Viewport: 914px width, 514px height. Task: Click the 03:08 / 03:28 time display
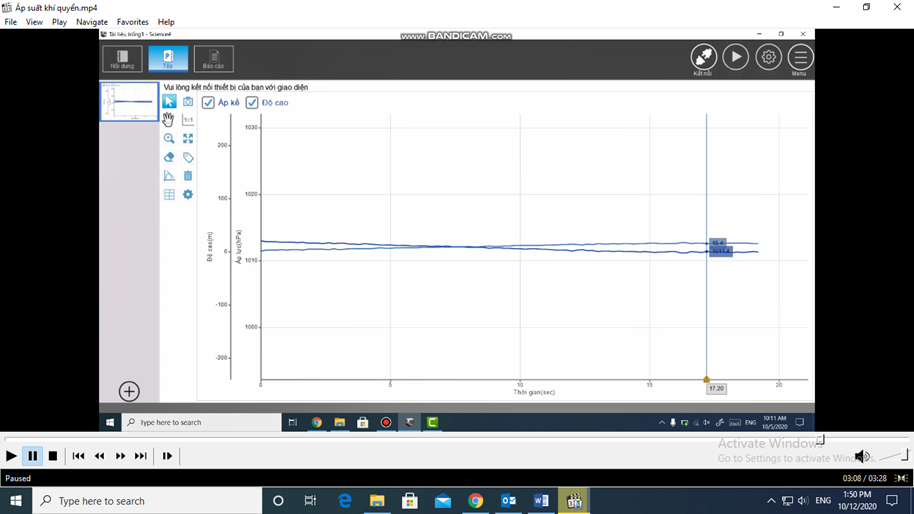point(864,478)
